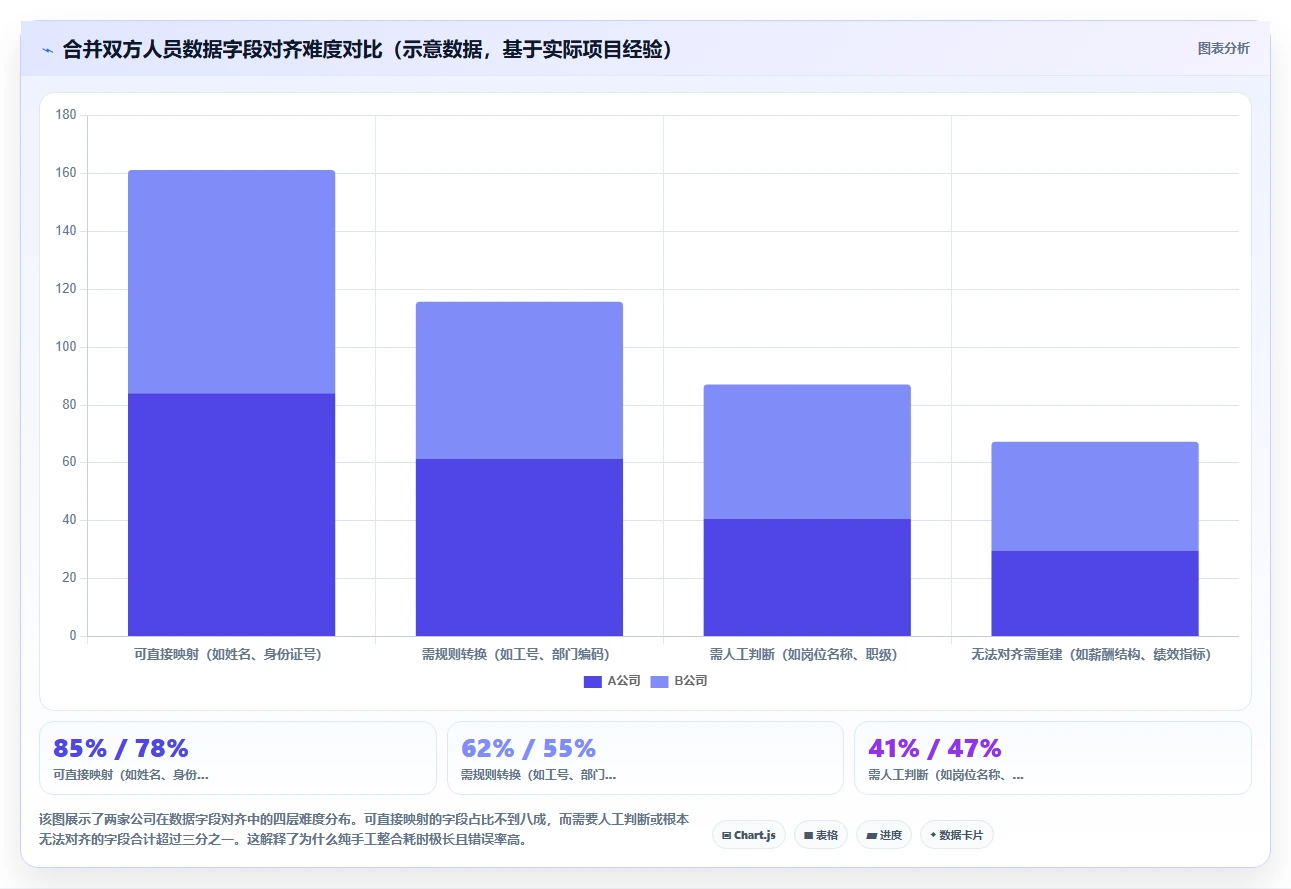Click A公司 bar segment for 需规则转换

click(x=519, y=548)
